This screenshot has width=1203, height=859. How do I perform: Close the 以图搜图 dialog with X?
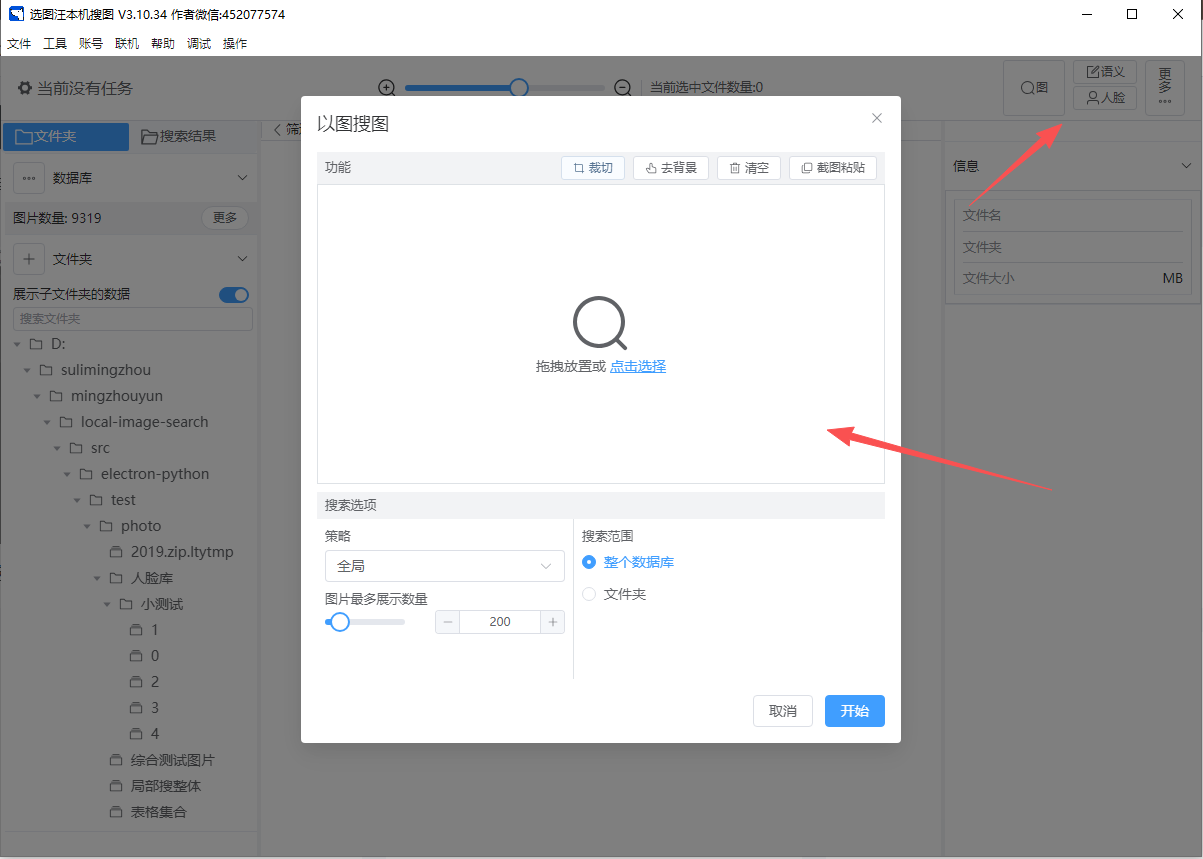click(877, 118)
